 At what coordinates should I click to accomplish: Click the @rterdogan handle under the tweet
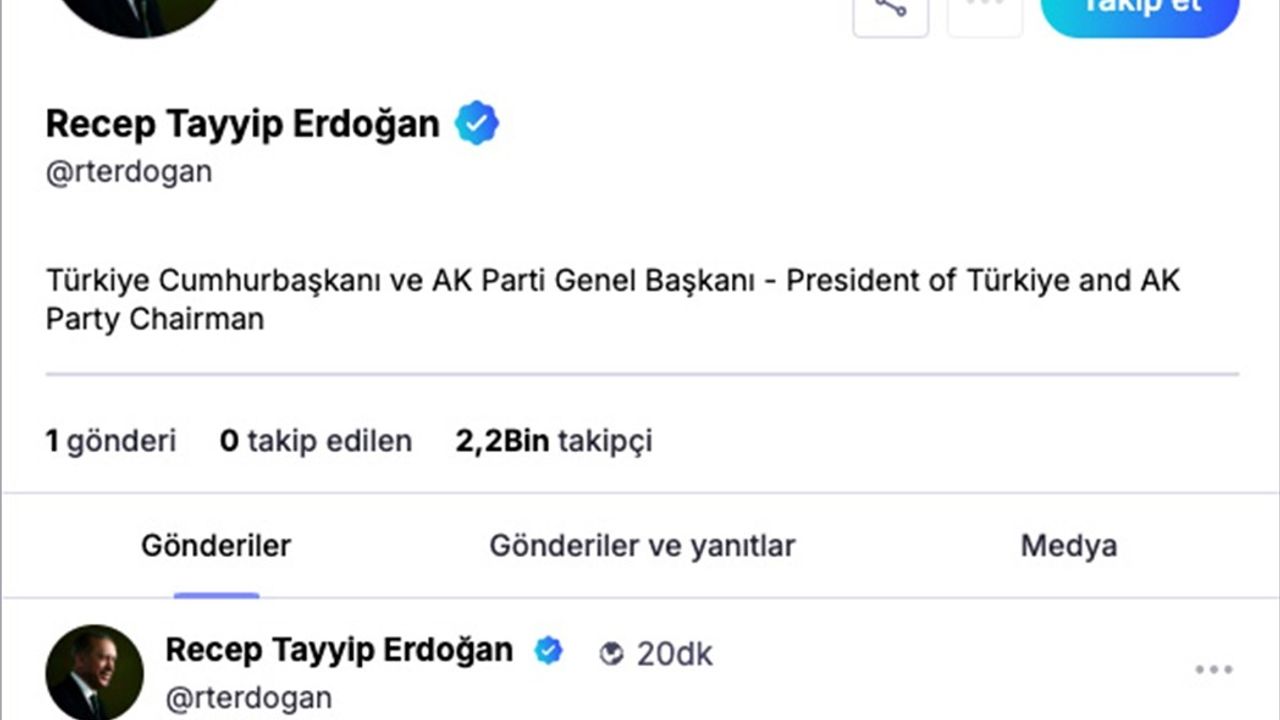coord(249,697)
